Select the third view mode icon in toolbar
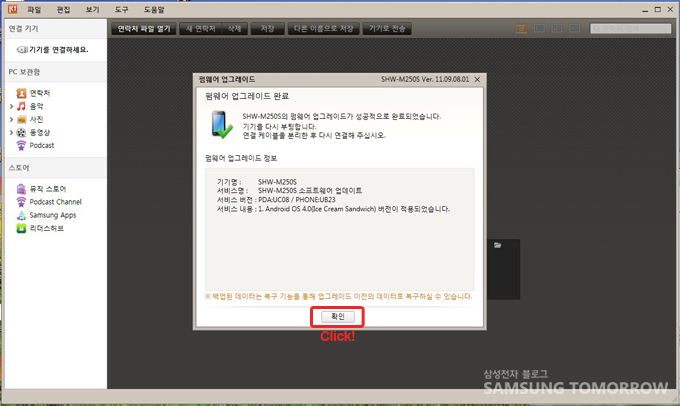The image size is (680, 406). (557, 29)
